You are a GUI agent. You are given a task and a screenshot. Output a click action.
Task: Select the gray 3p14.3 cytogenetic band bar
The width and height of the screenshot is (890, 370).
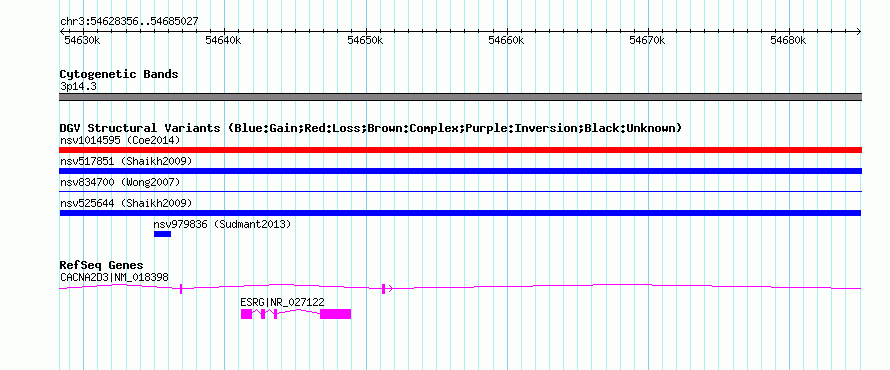click(460, 97)
